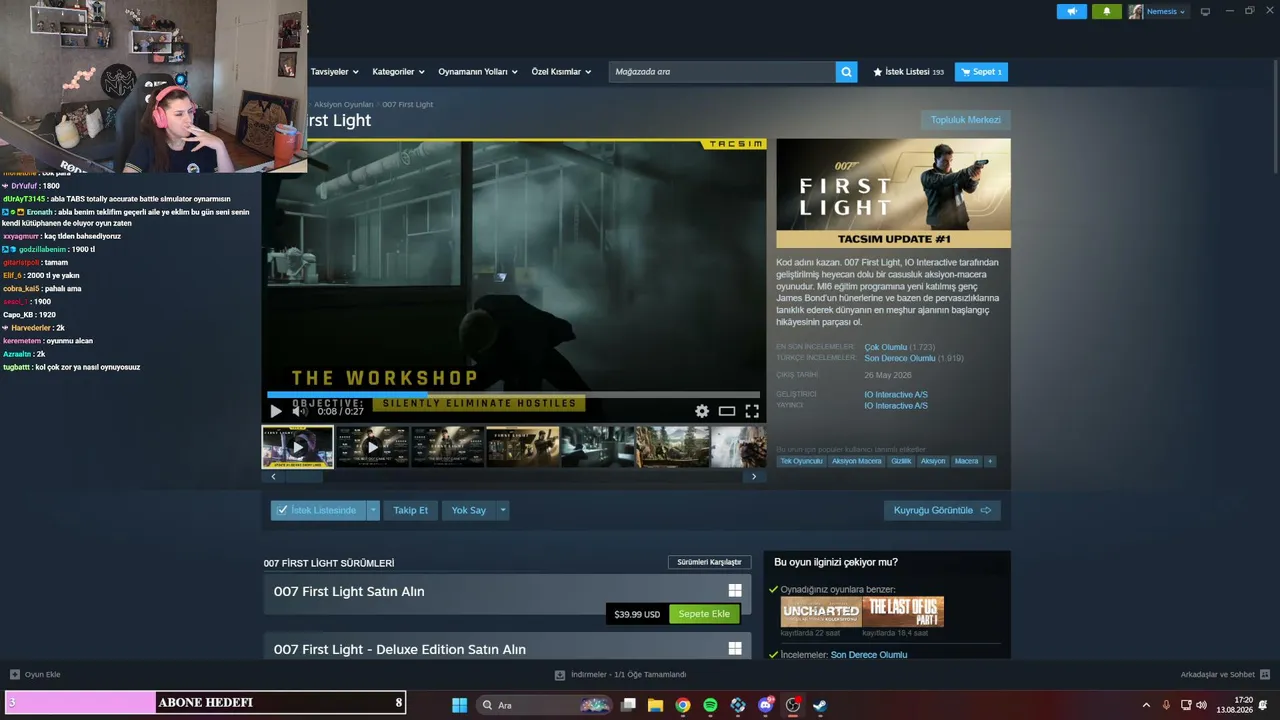The width and height of the screenshot is (1280, 720).
Task: Toggle theater mode on the trailer player
Action: click(727, 411)
